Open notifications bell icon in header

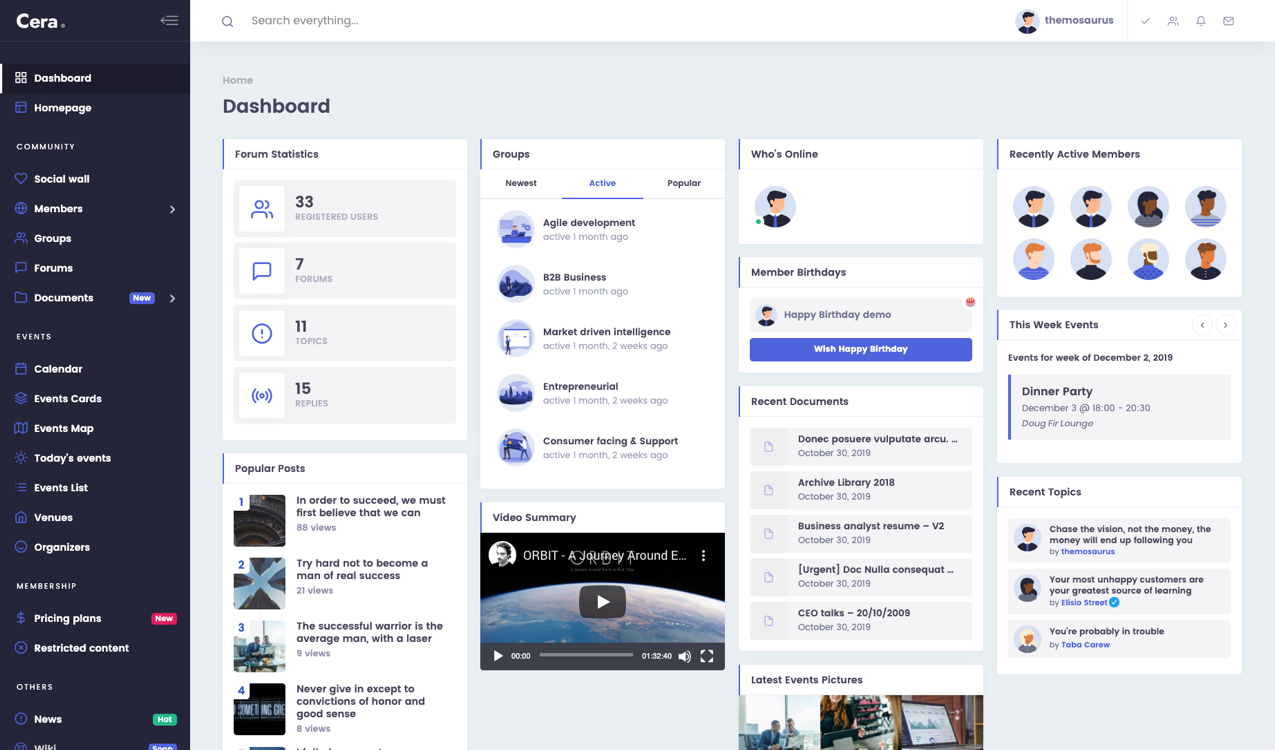[x=1201, y=21]
